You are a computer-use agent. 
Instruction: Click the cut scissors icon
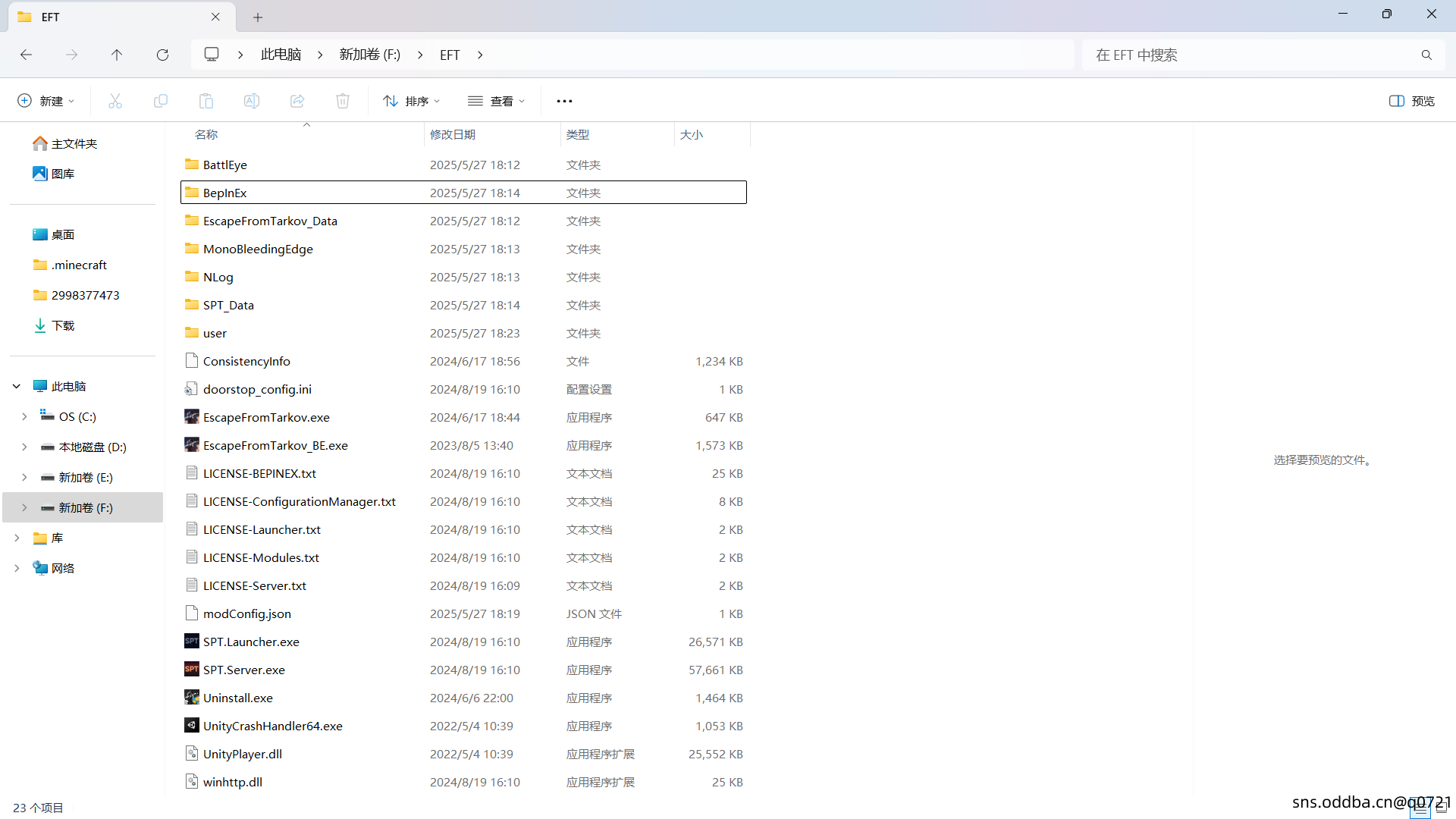point(115,101)
